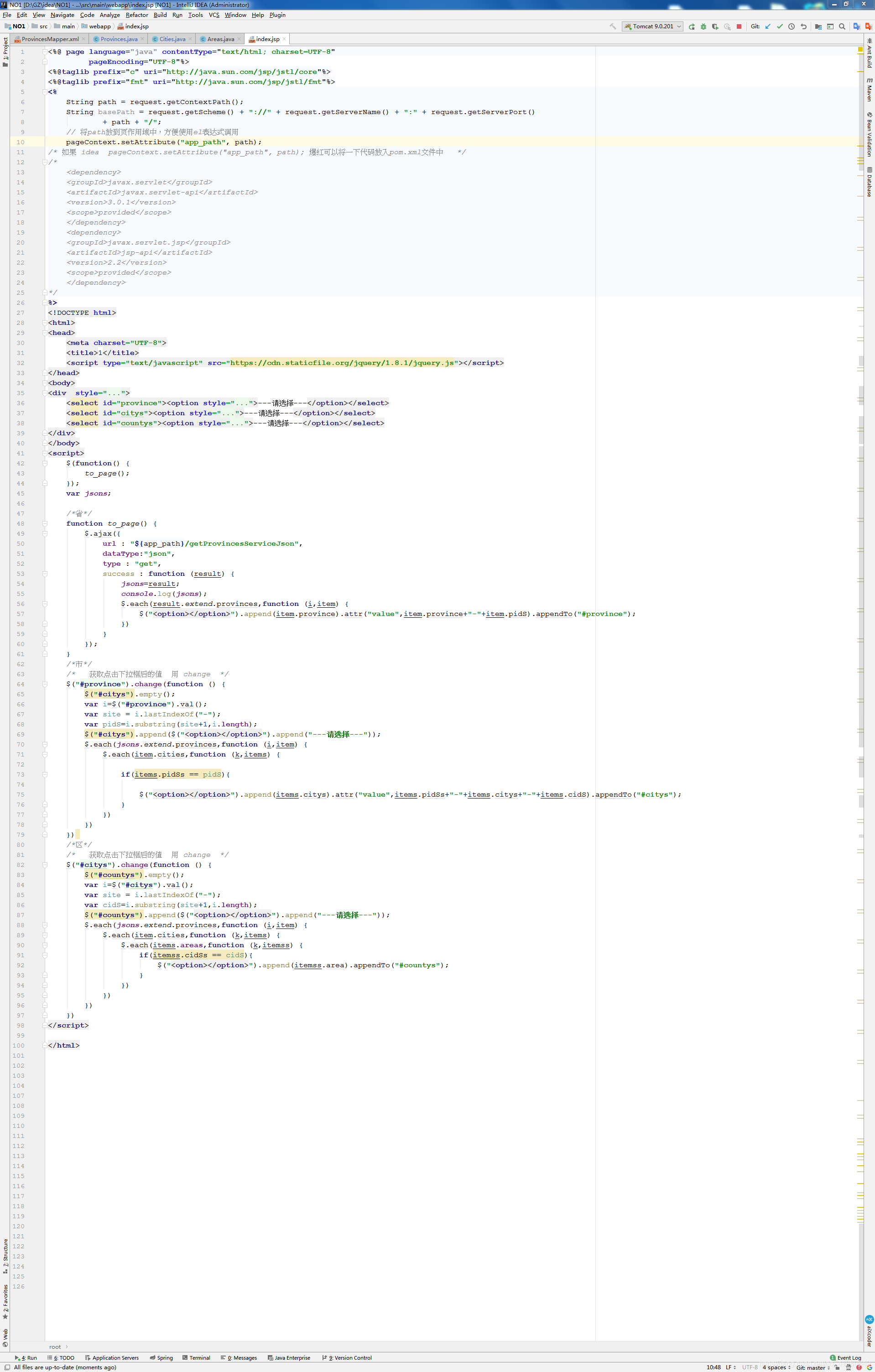Collapse the script block on line 41
Screen dimensions: 875x1372
(x=44, y=454)
